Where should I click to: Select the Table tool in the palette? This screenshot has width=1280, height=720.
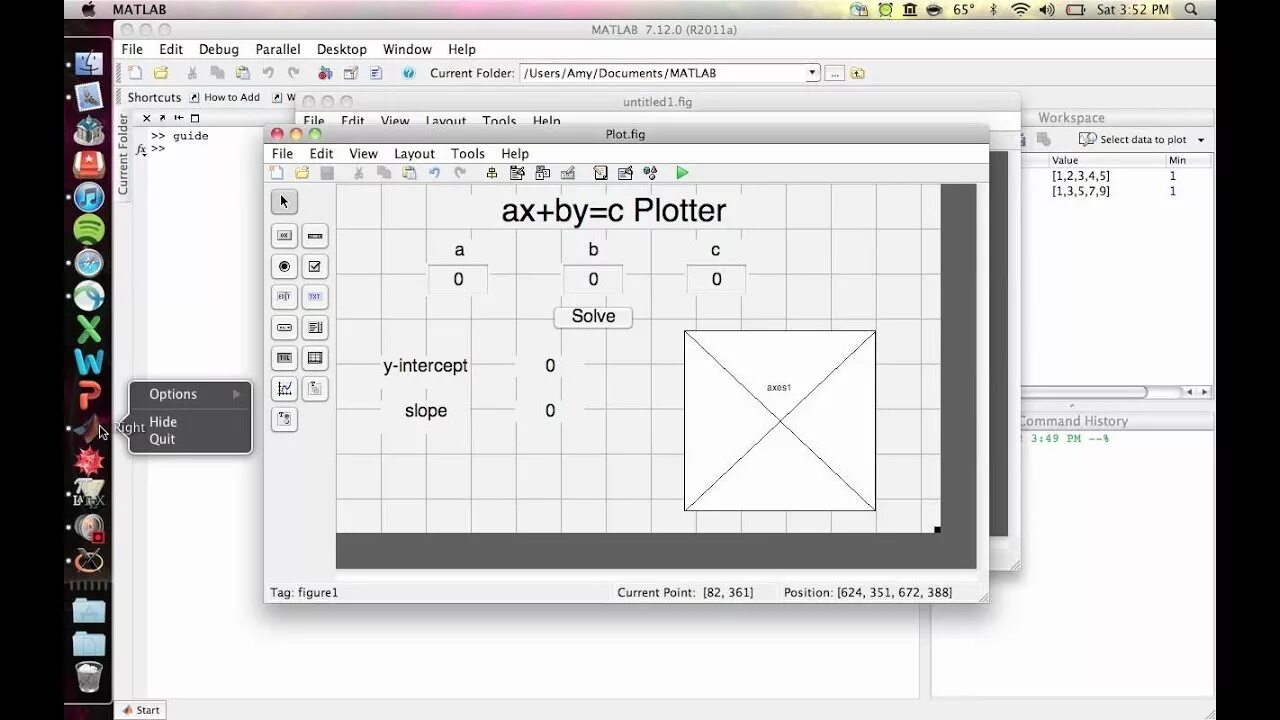tap(315, 358)
